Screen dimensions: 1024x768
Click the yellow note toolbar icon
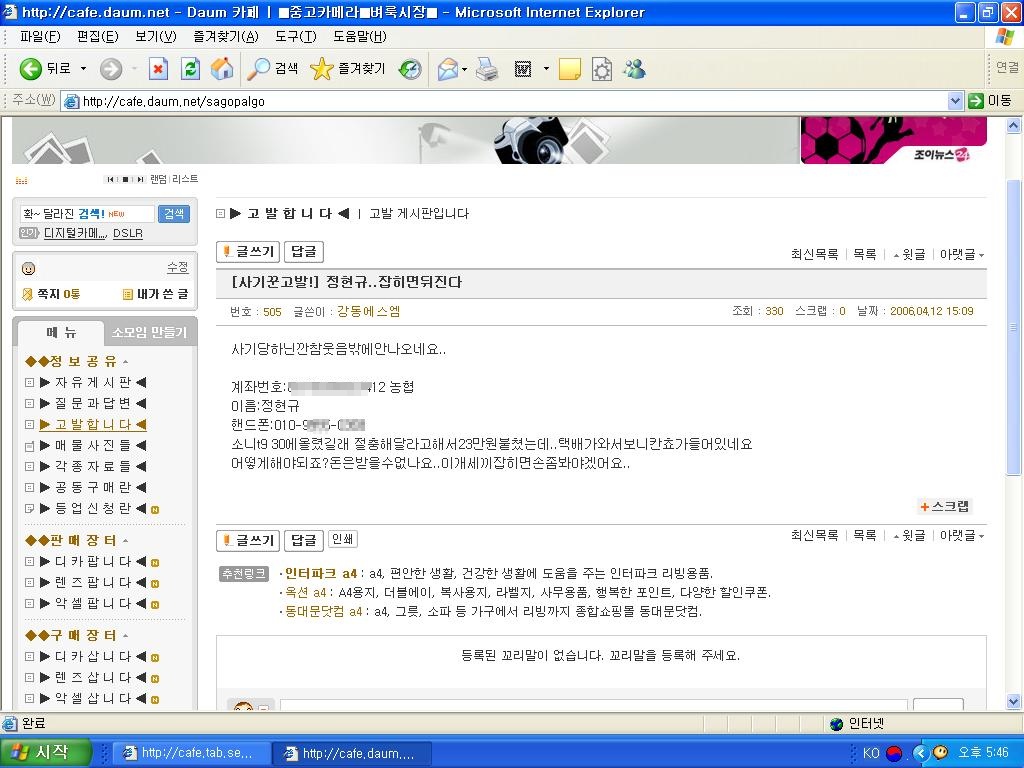tap(570, 69)
